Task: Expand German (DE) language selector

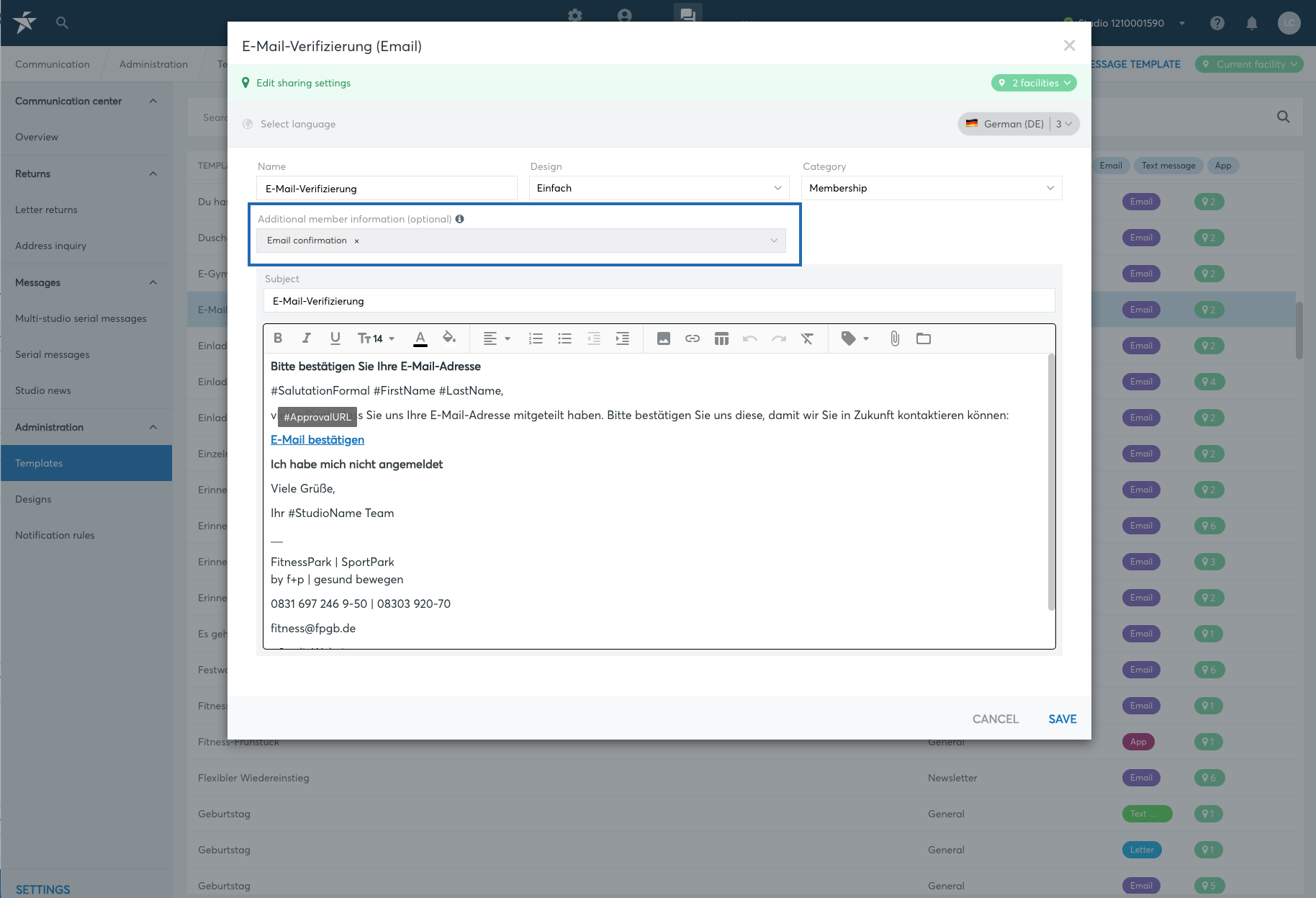Action: pyautogui.click(x=1019, y=124)
